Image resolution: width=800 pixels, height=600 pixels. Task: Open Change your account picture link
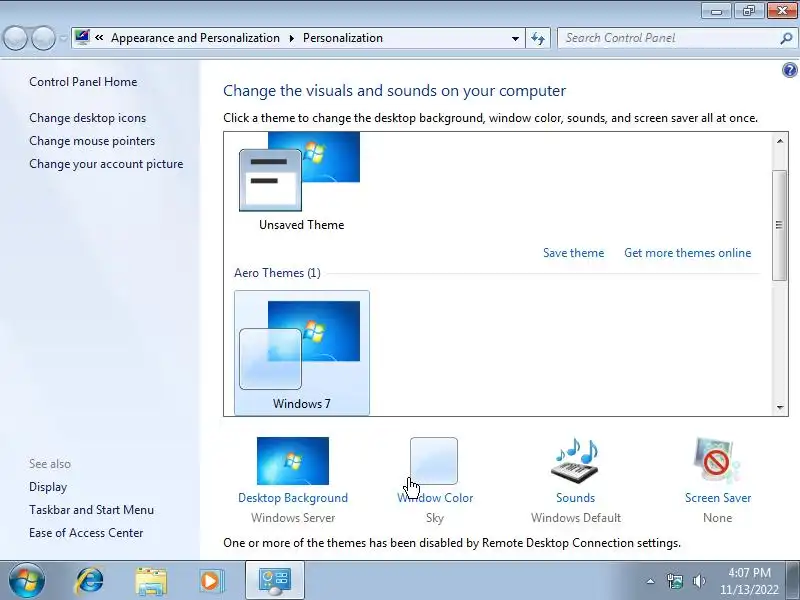click(106, 164)
